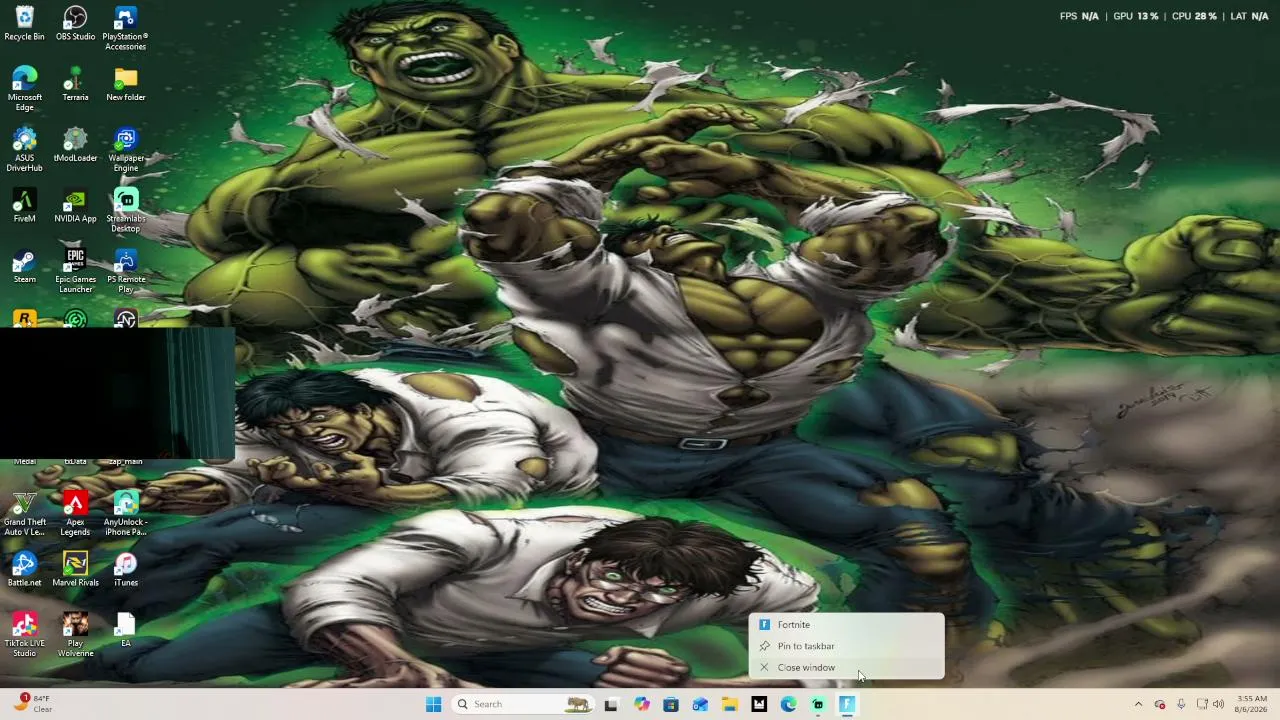This screenshot has width=1280, height=720.
Task: Select the Grand Theft Auto V desktop icon
Action: click(25, 514)
